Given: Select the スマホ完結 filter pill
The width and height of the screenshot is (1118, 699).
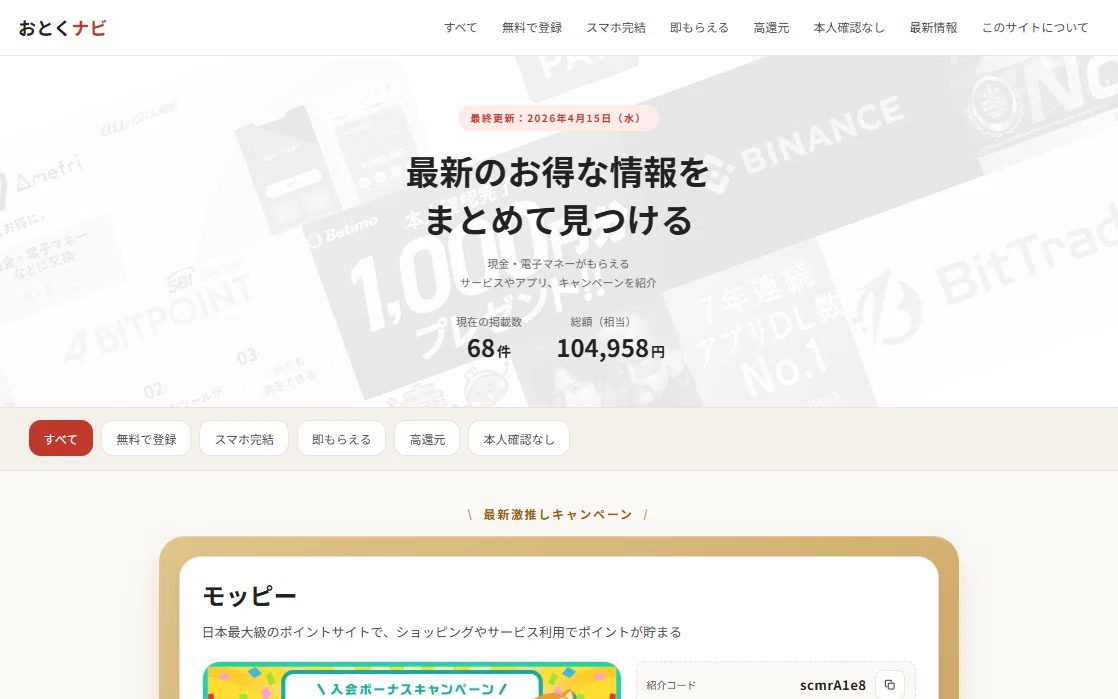Looking at the screenshot, I should 244,439.
